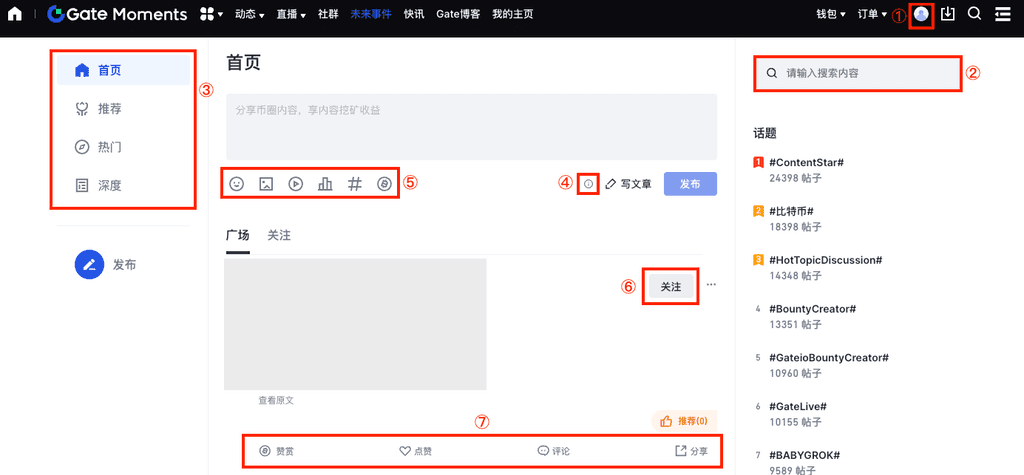Expand the 钱包 wallet dropdown
Viewport: 1024px width, 475px height.
click(x=830, y=14)
